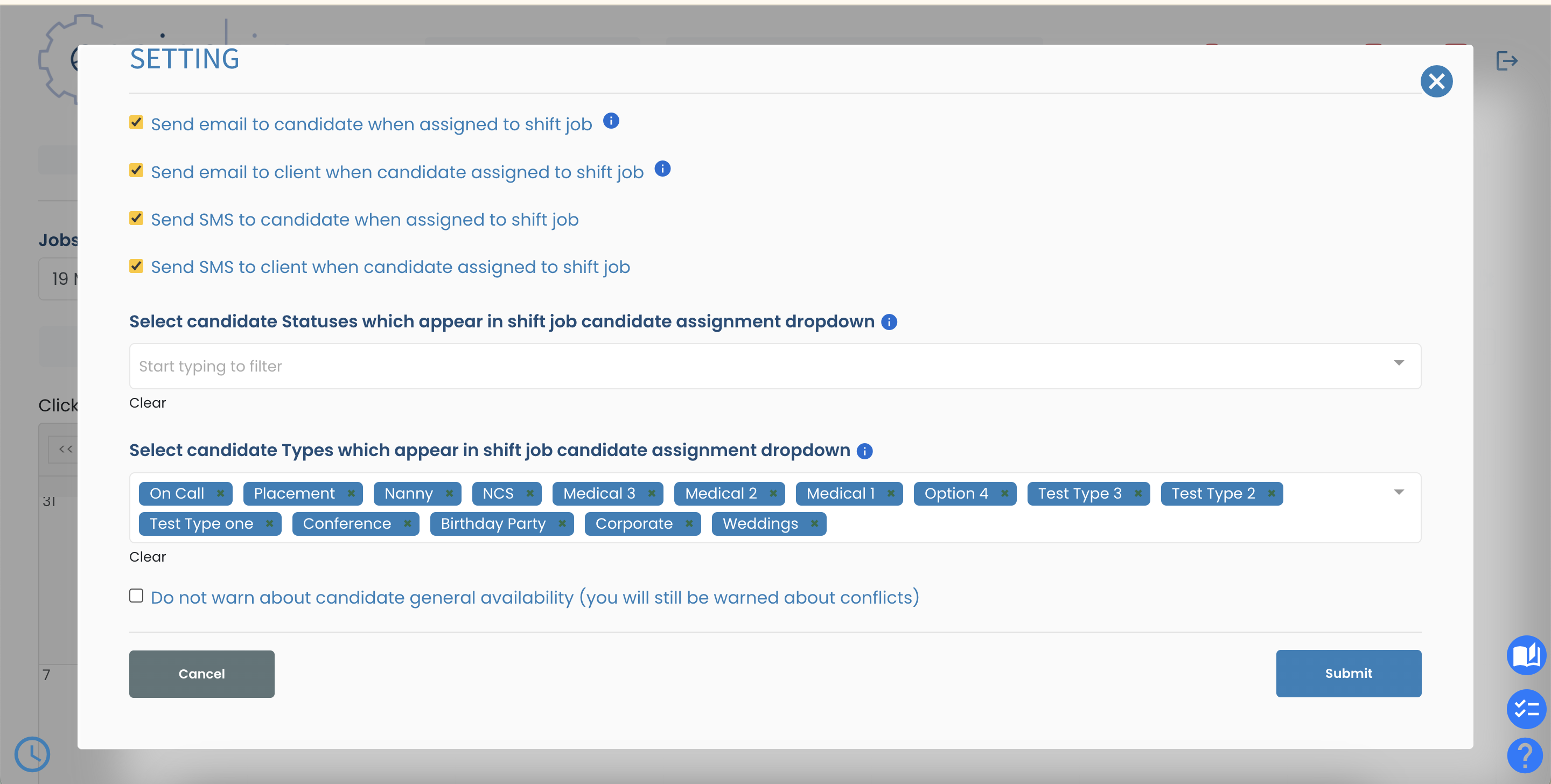1551x784 pixels.
Task: Clear the selected candidate Types
Action: (147, 556)
